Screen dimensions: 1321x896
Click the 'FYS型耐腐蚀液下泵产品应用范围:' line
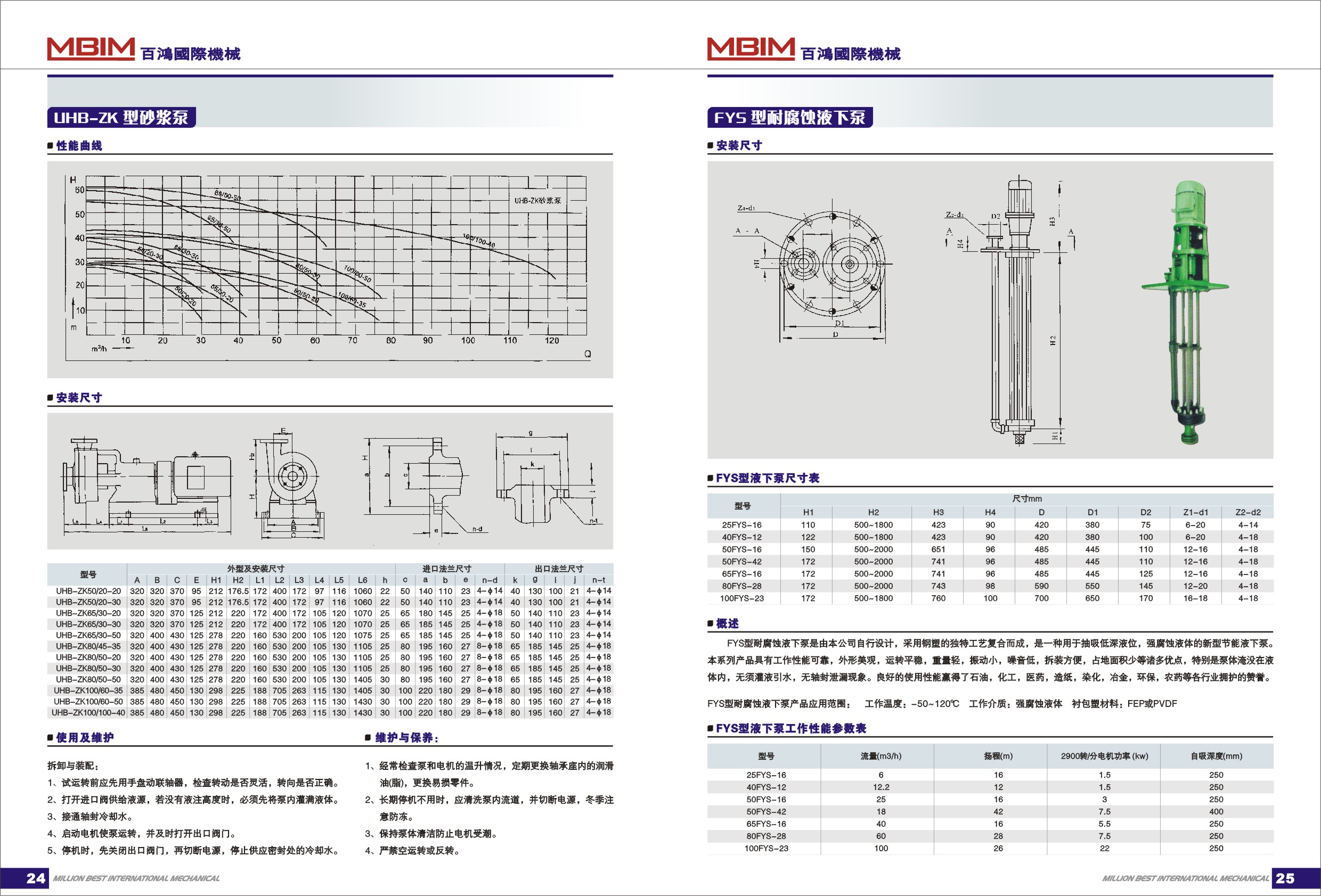[779, 703]
